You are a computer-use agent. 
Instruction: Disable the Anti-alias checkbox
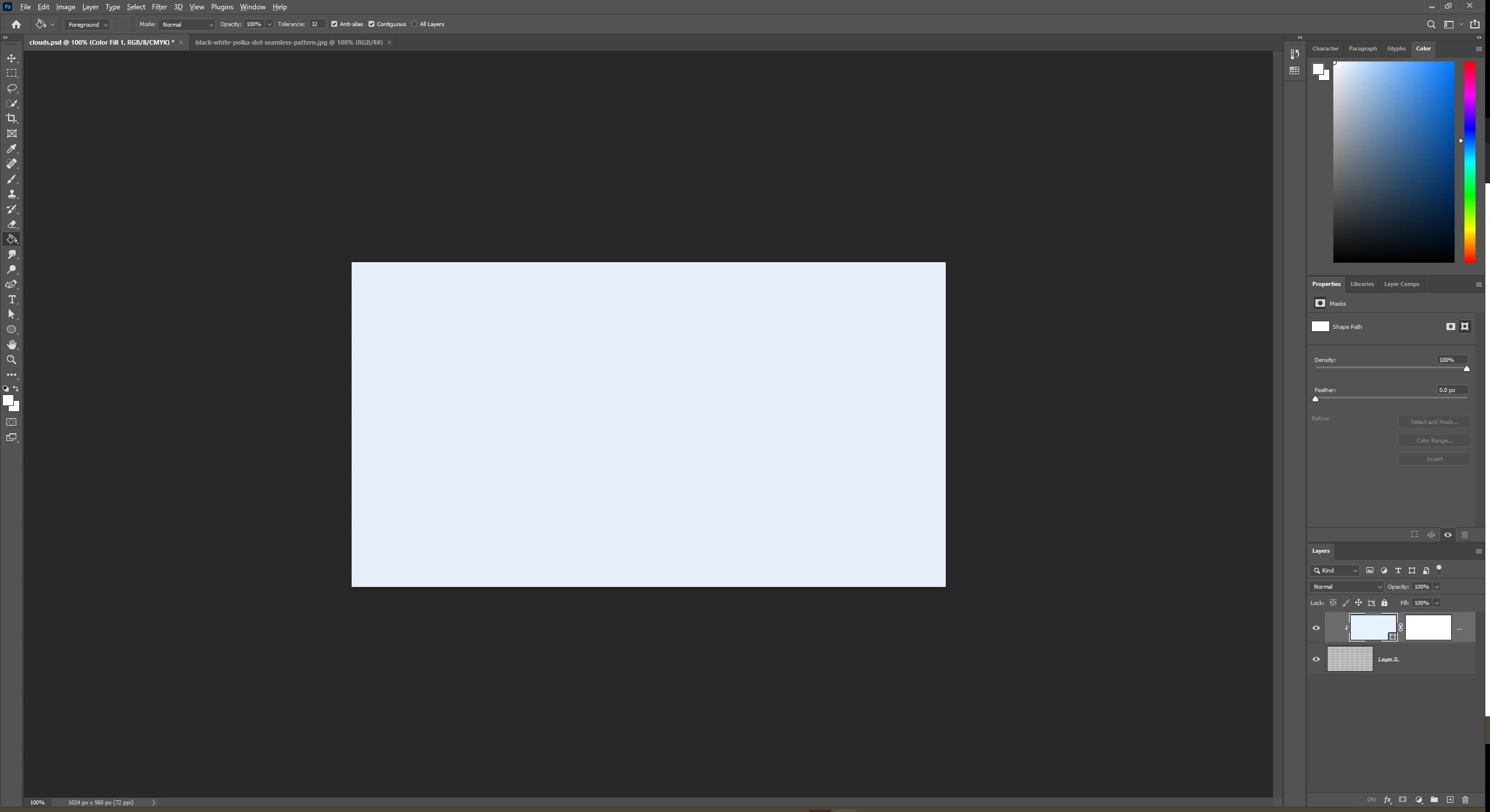[x=334, y=24]
